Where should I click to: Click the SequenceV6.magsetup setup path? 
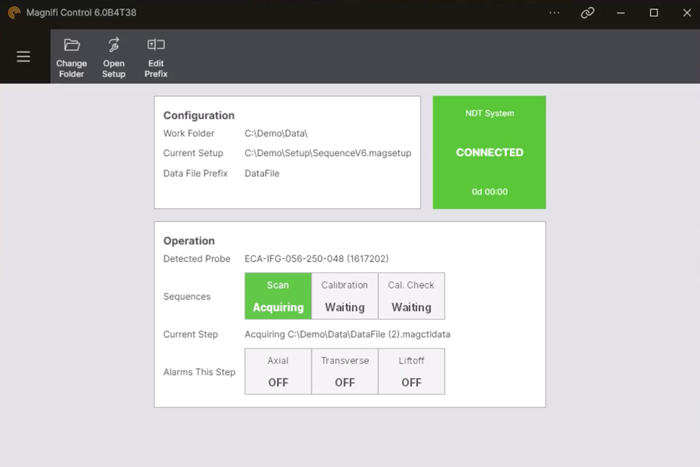(x=328, y=153)
